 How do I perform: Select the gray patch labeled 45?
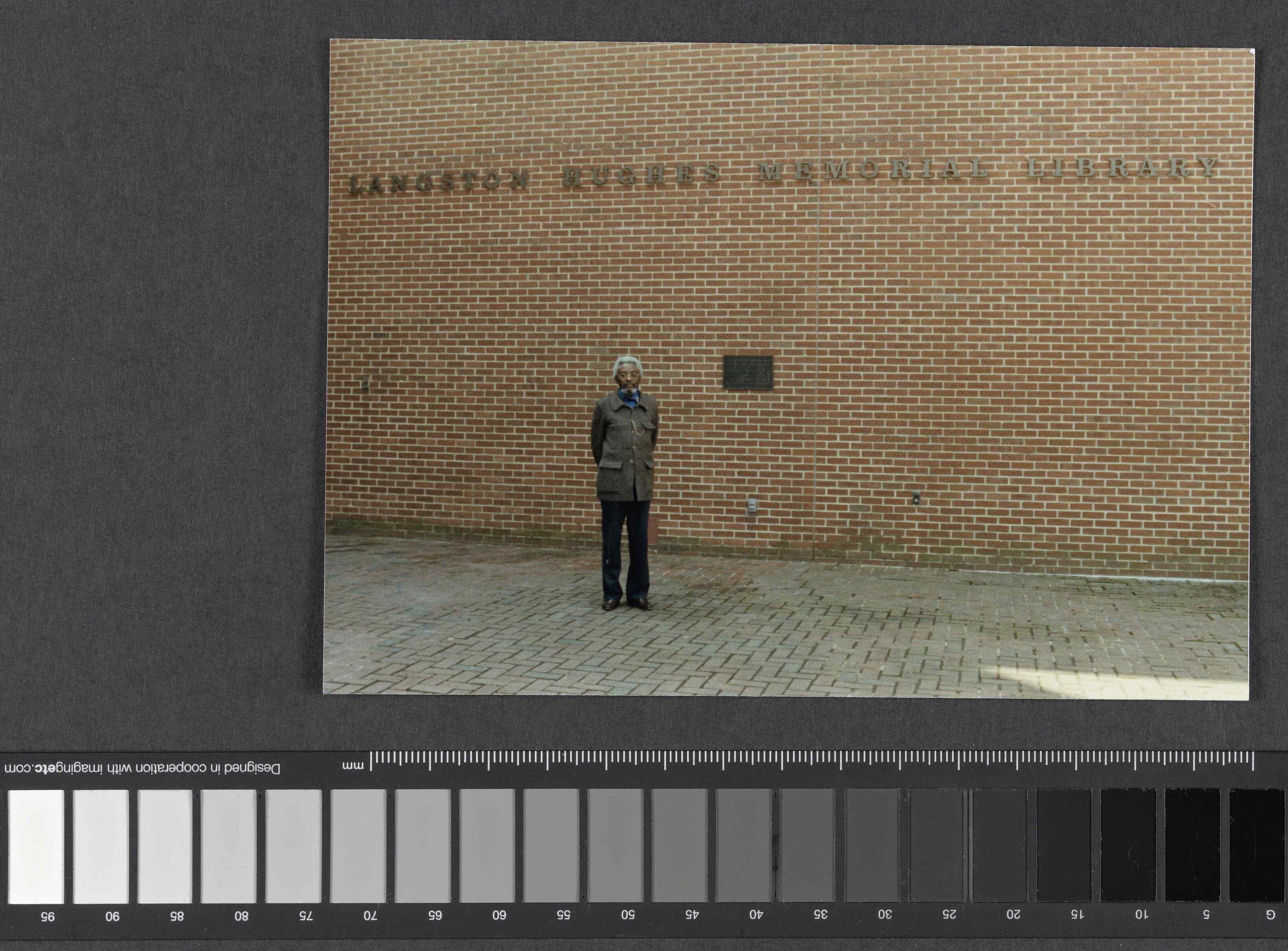(x=679, y=846)
